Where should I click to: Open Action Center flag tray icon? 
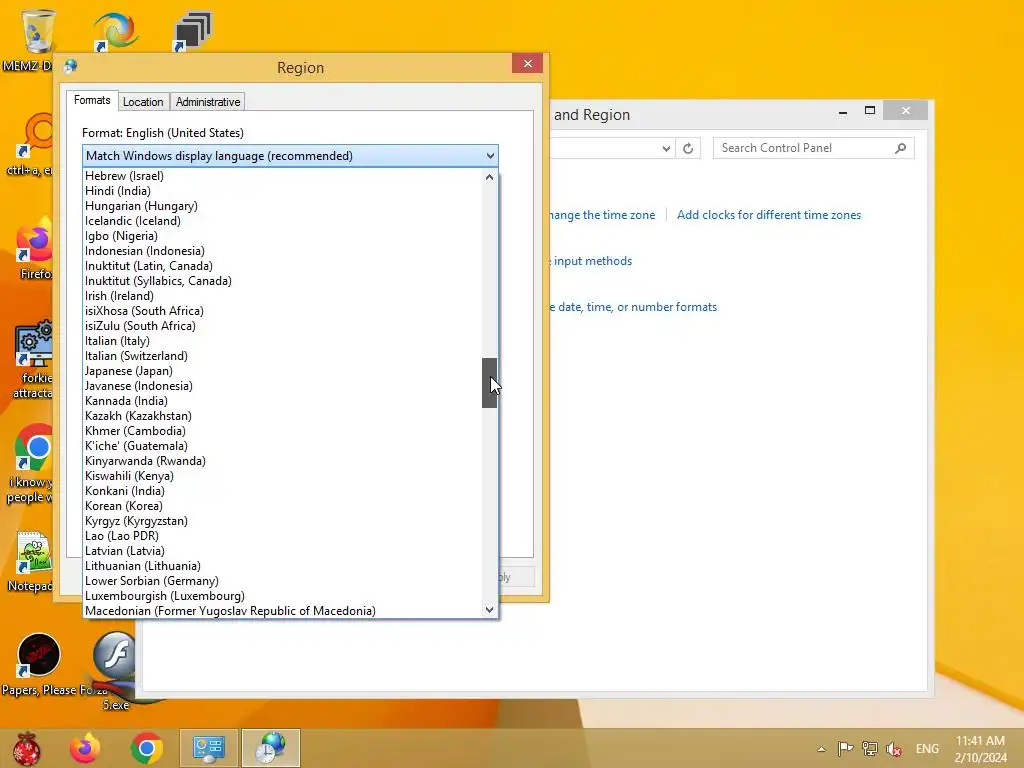tap(845, 748)
